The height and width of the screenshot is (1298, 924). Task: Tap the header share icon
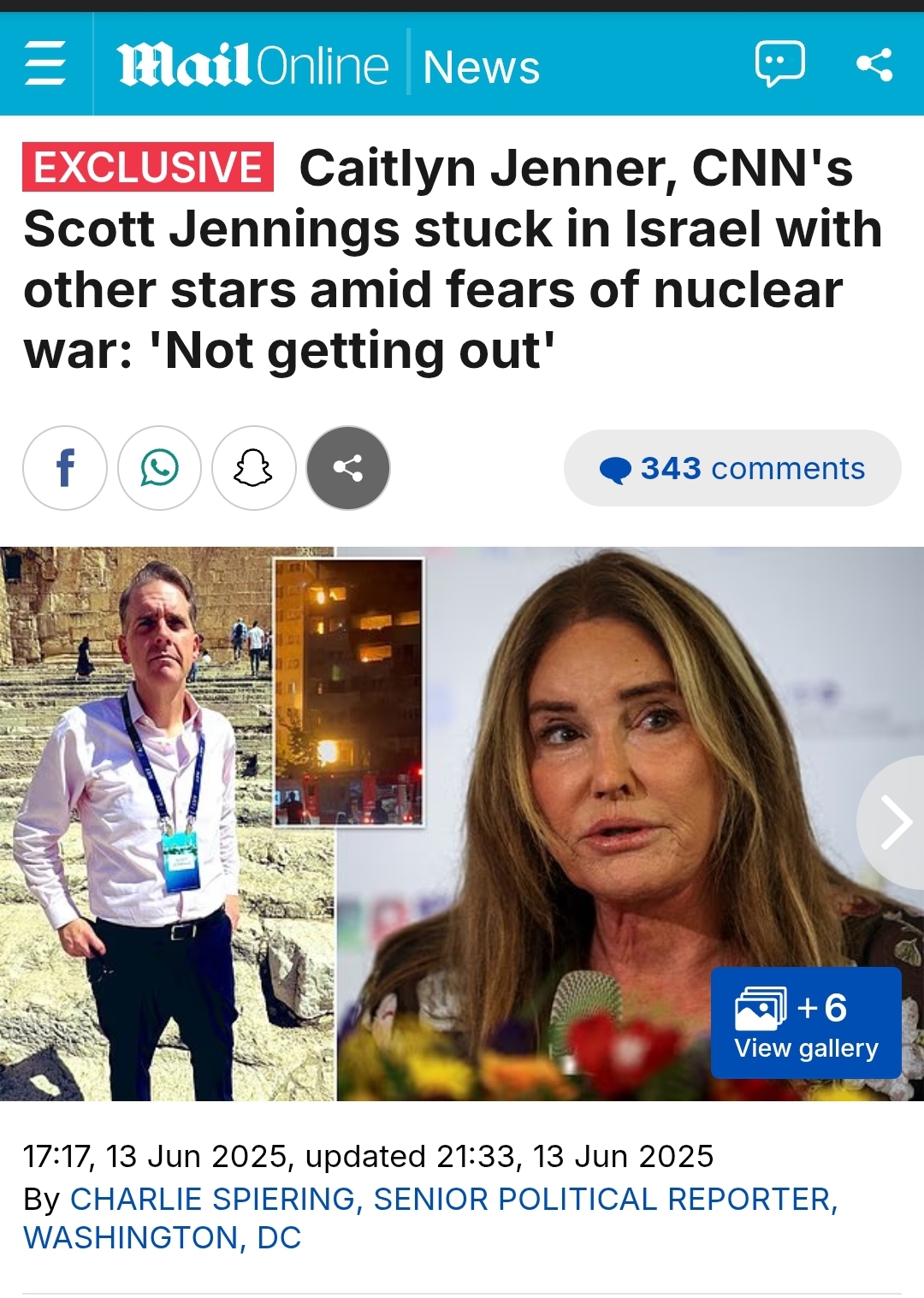click(x=874, y=64)
